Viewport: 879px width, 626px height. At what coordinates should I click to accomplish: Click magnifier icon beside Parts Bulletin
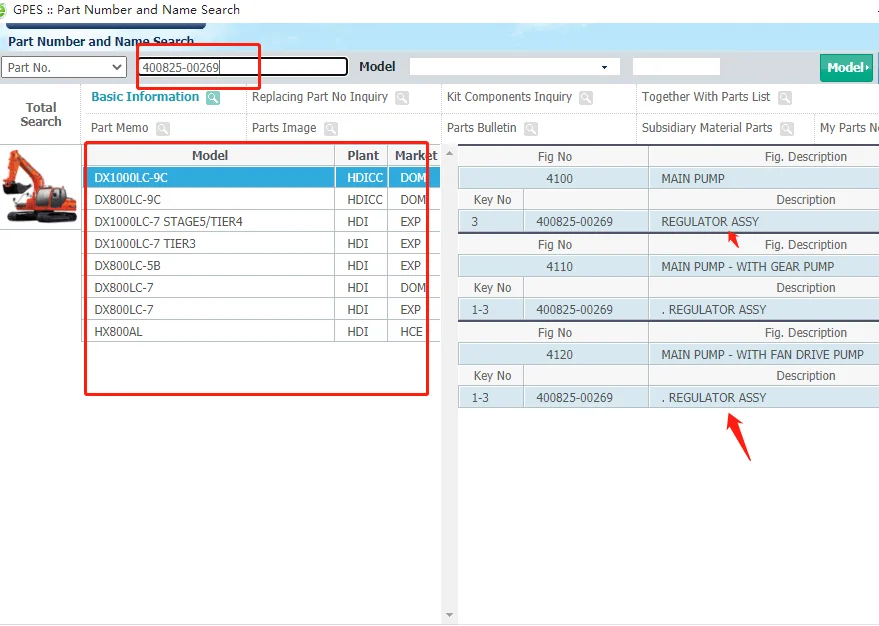tap(531, 129)
